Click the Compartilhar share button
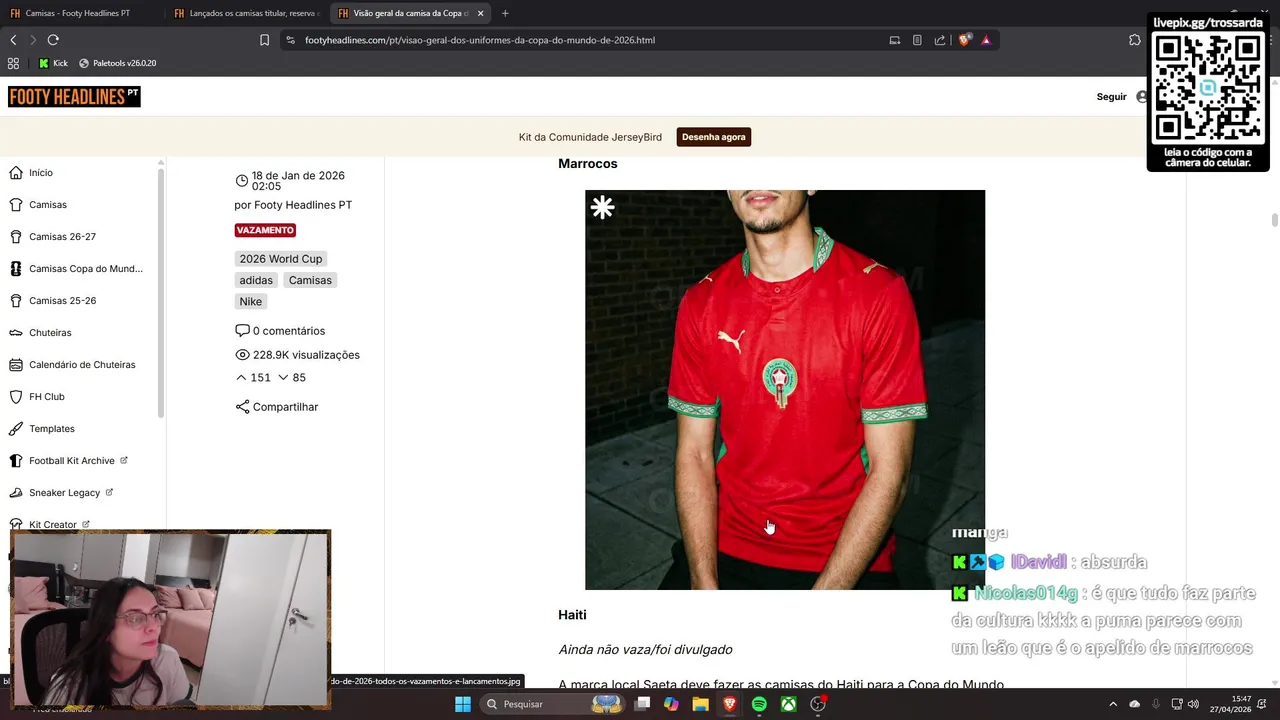The image size is (1280, 720). [277, 407]
